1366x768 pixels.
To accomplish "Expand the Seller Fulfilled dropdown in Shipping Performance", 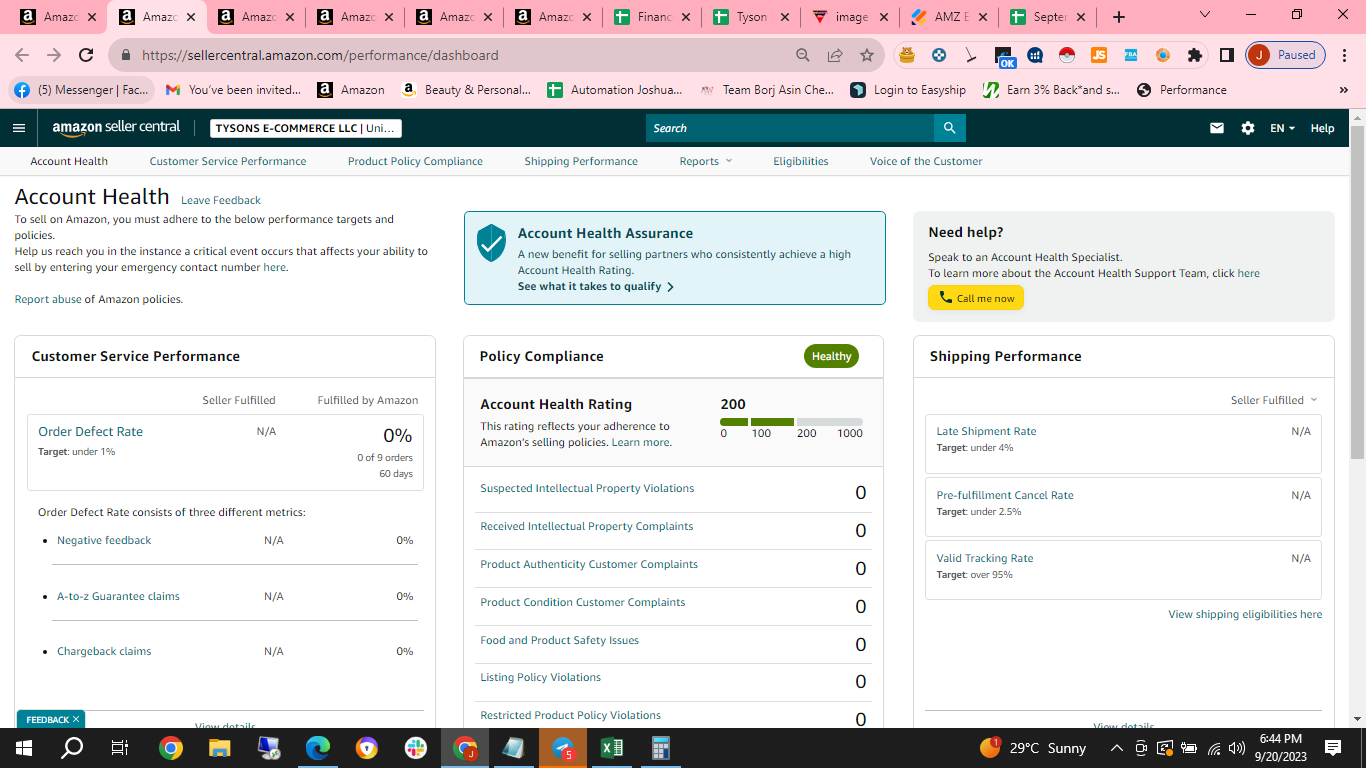I will point(1274,400).
